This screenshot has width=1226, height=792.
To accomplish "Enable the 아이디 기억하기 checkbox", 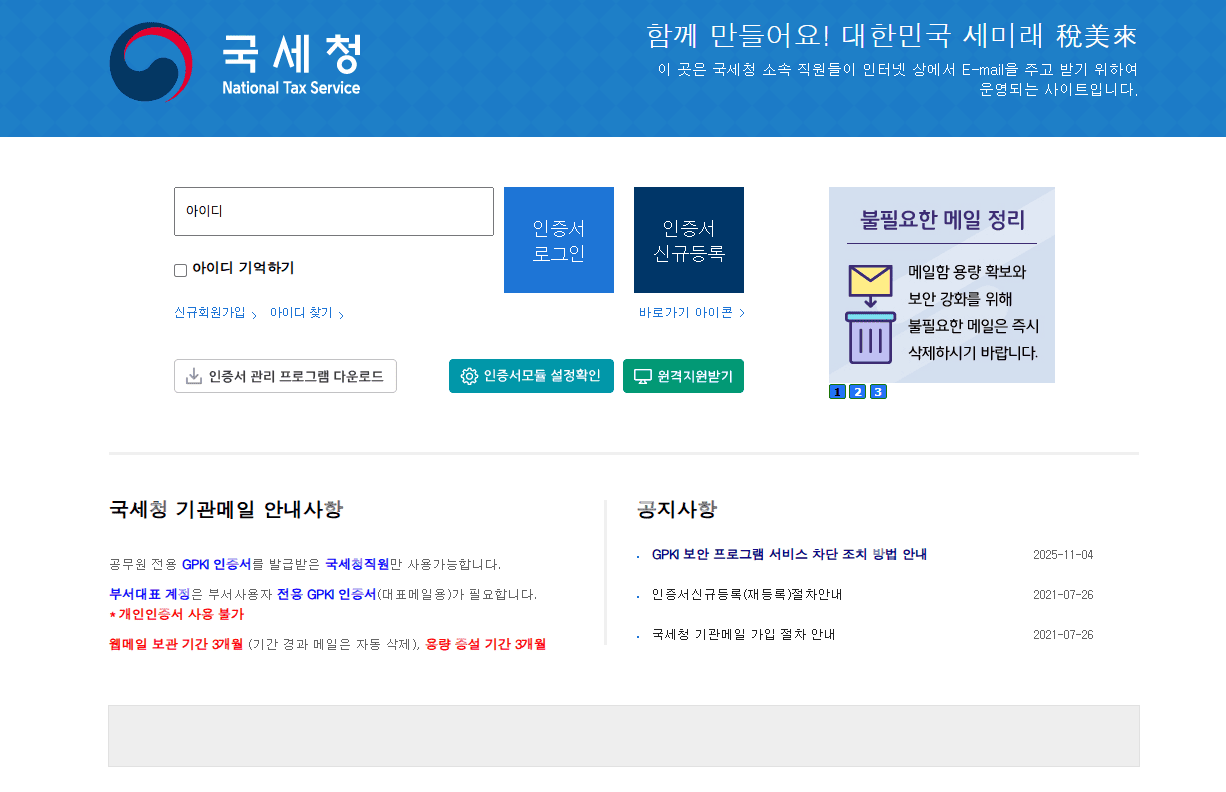I will coord(180,269).
